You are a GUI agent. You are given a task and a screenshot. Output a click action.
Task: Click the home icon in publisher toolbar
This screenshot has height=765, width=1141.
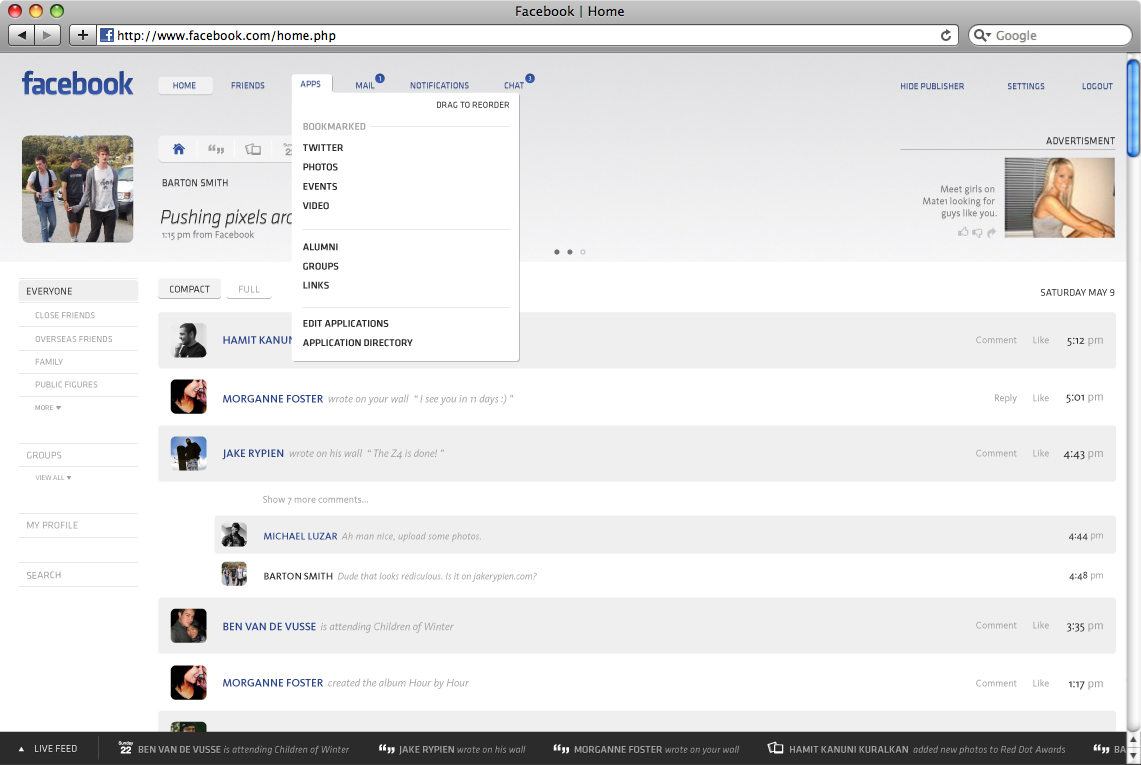tap(178, 149)
